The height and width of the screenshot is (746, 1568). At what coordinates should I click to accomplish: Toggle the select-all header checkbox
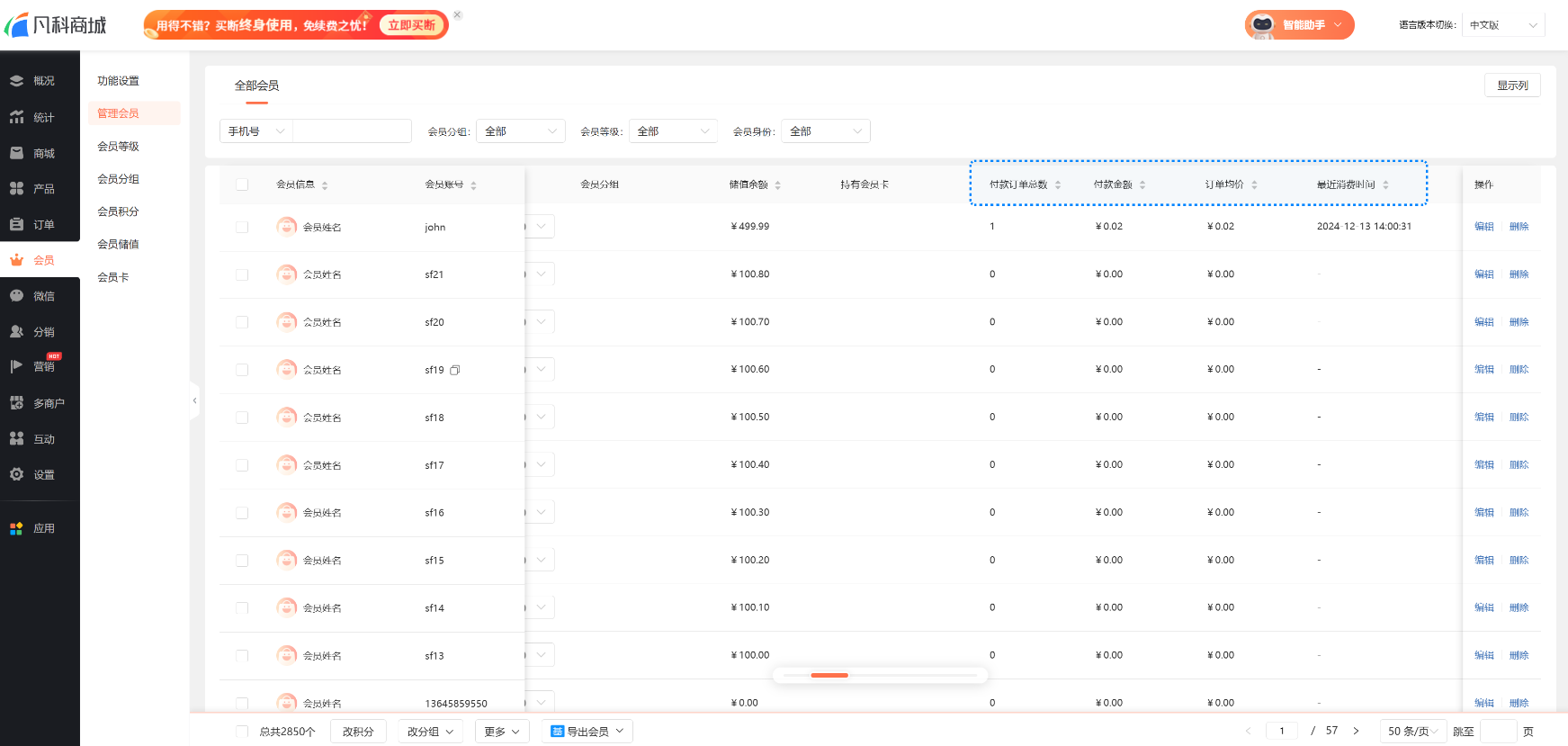coord(242,184)
